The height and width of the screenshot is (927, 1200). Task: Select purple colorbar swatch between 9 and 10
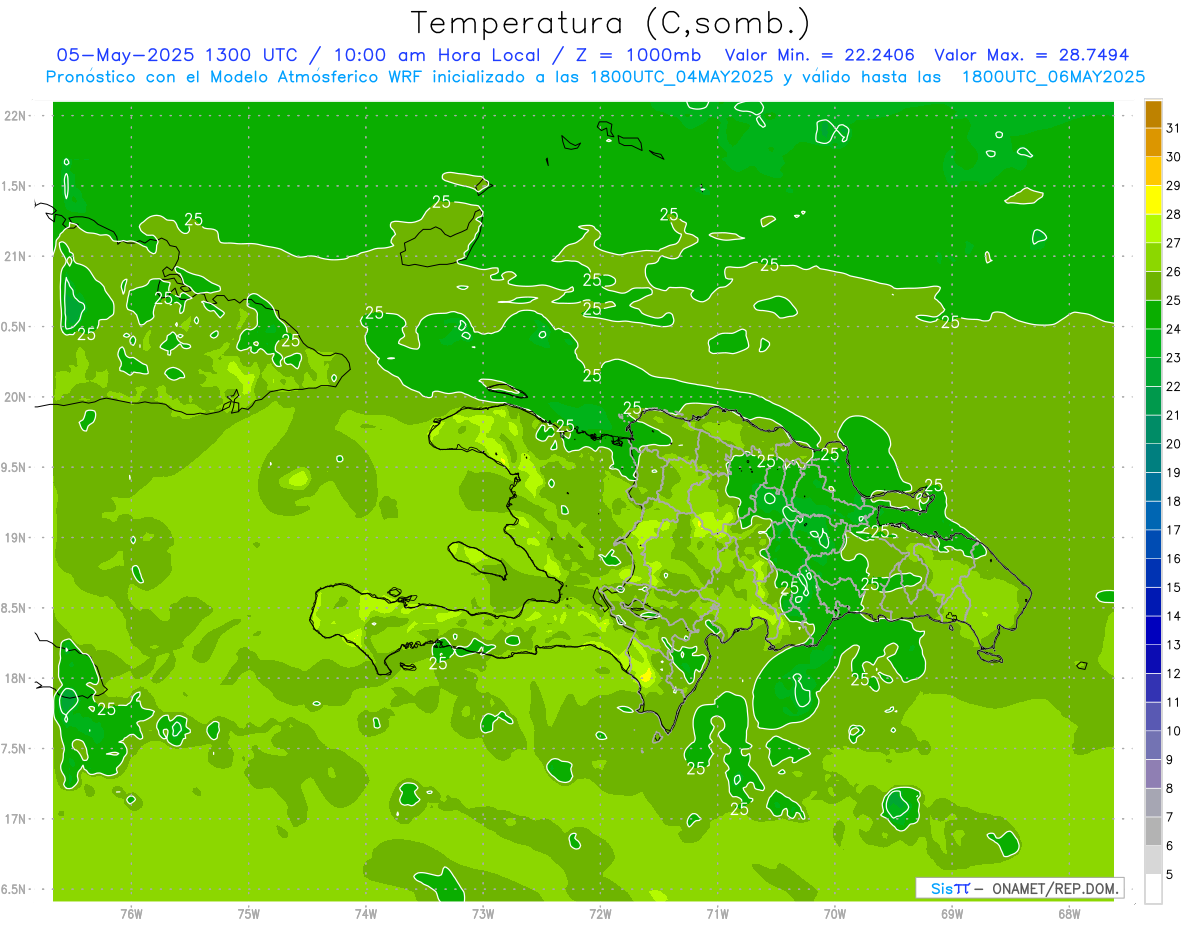click(1153, 745)
